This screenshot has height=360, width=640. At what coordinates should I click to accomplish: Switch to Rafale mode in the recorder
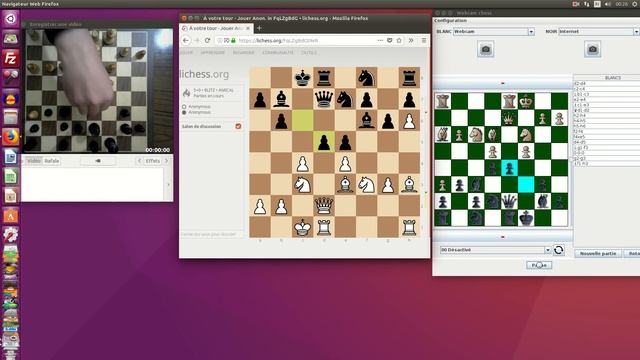coord(52,161)
